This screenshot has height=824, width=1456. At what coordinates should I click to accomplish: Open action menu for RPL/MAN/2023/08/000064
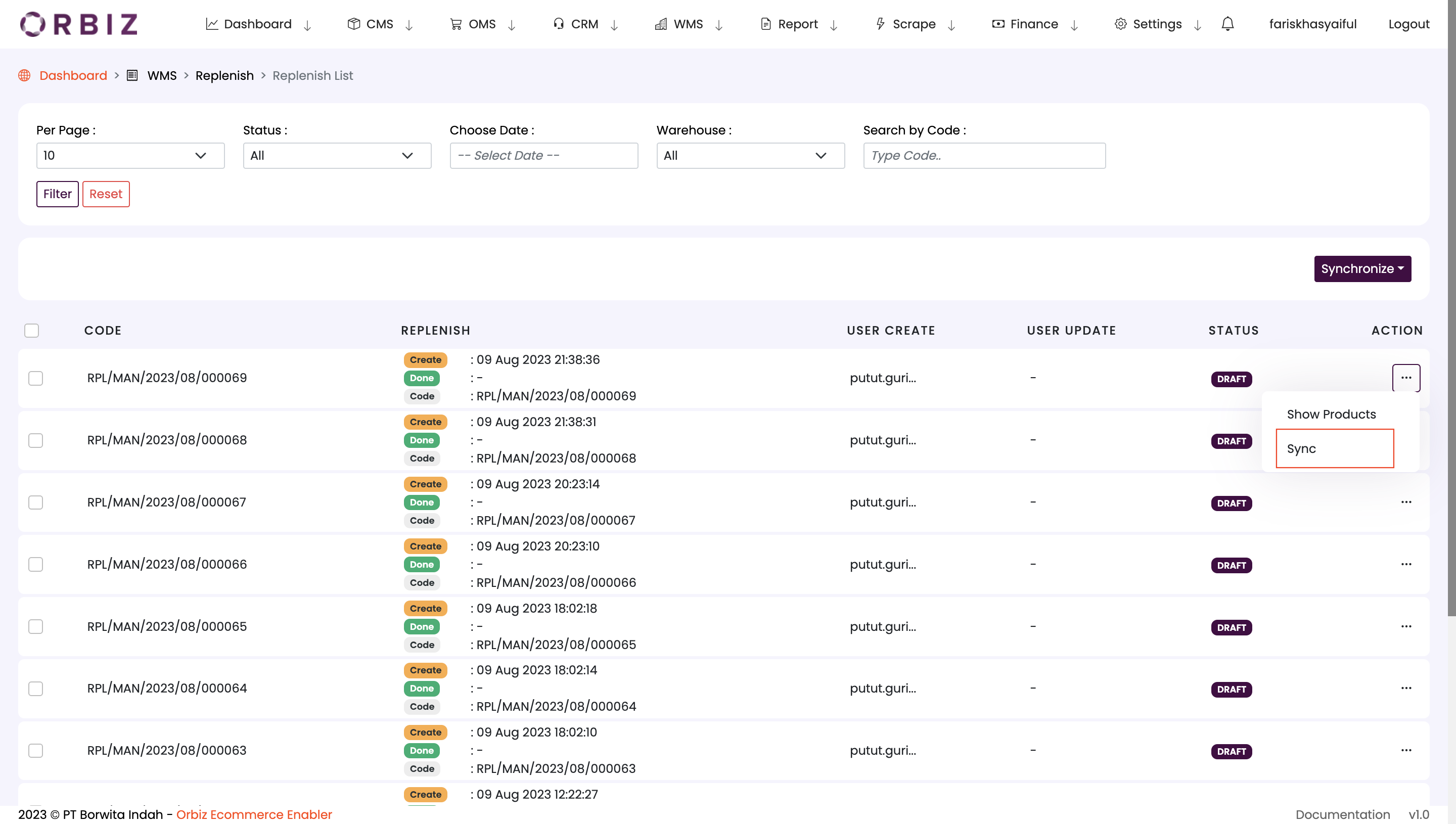pyautogui.click(x=1406, y=688)
